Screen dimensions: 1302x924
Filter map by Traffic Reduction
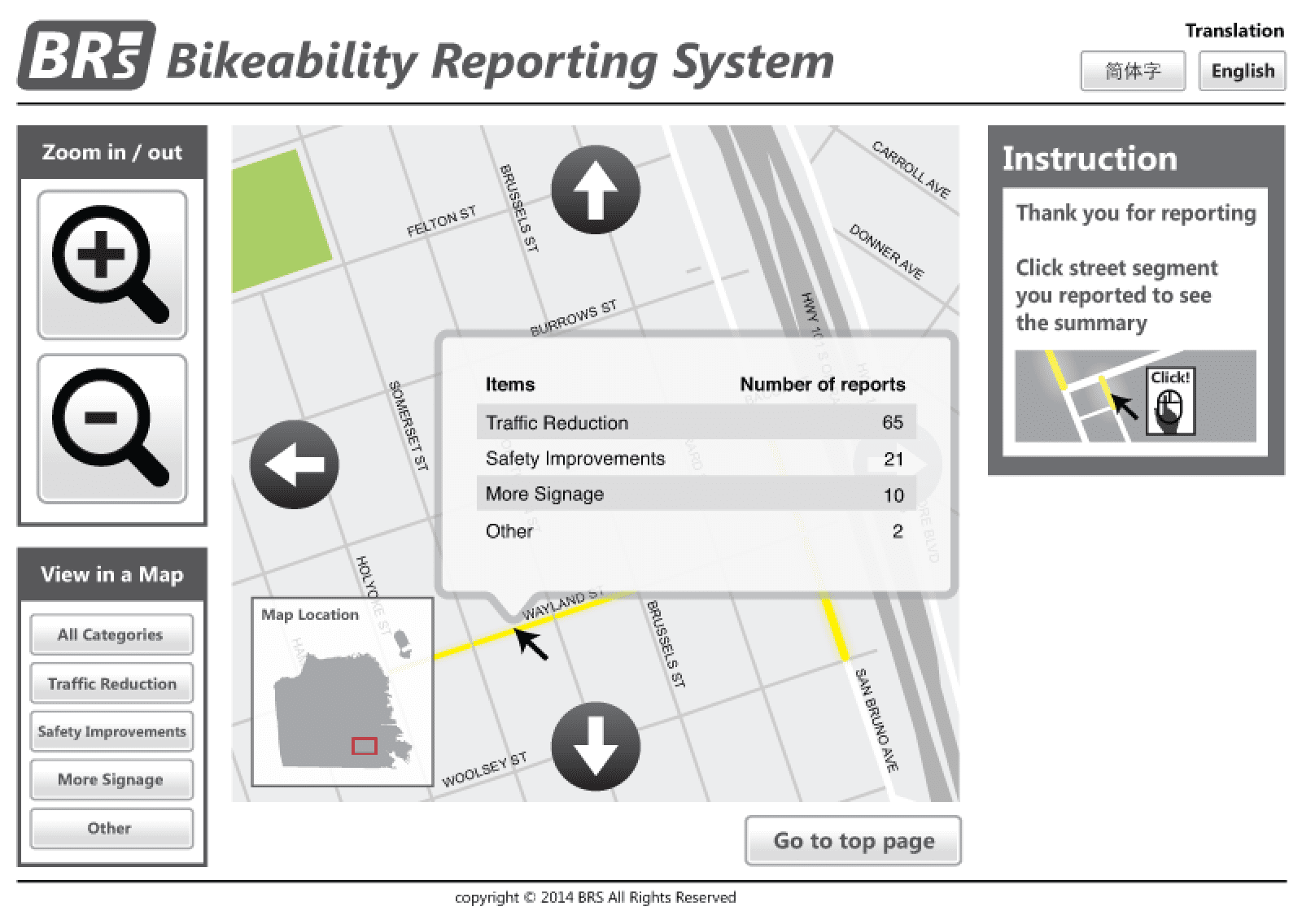click(x=111, y=683)
